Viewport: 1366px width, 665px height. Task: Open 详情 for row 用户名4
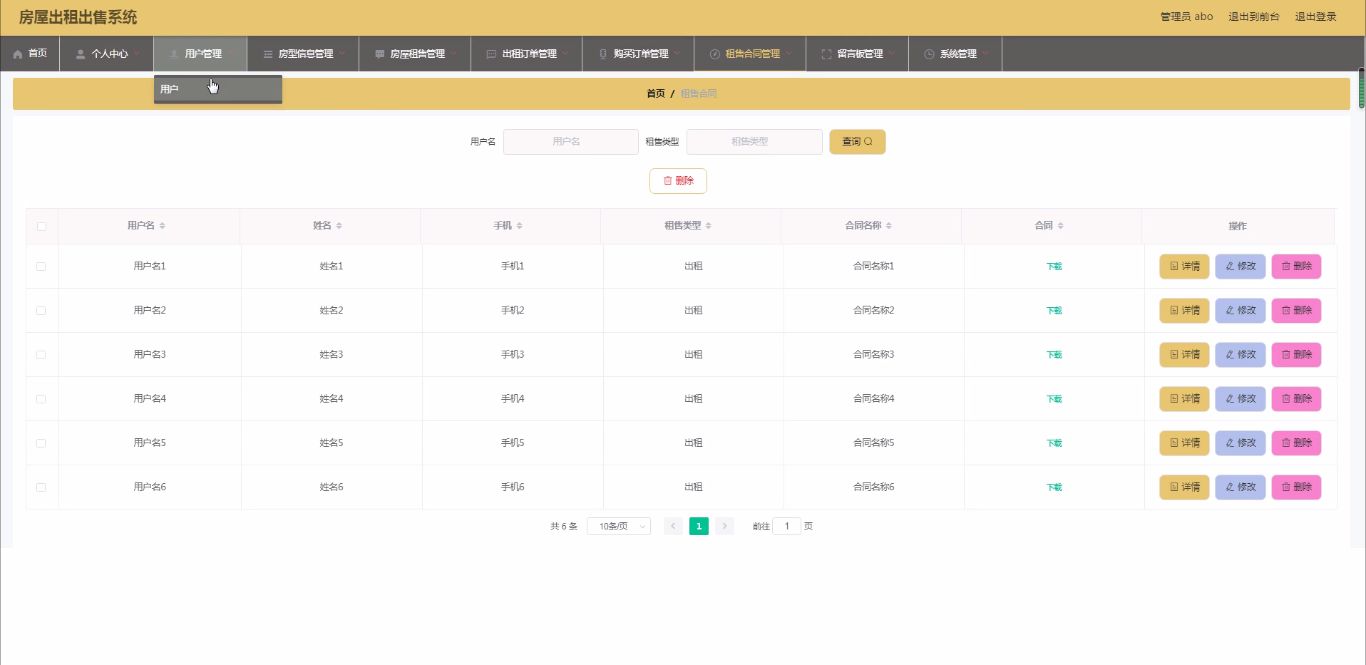click(1184, 399)
